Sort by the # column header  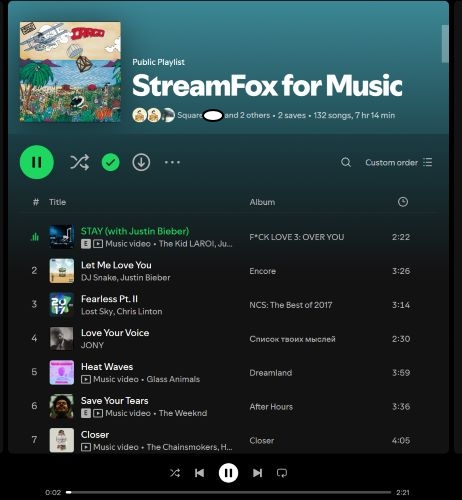click(x=36, y=202)
